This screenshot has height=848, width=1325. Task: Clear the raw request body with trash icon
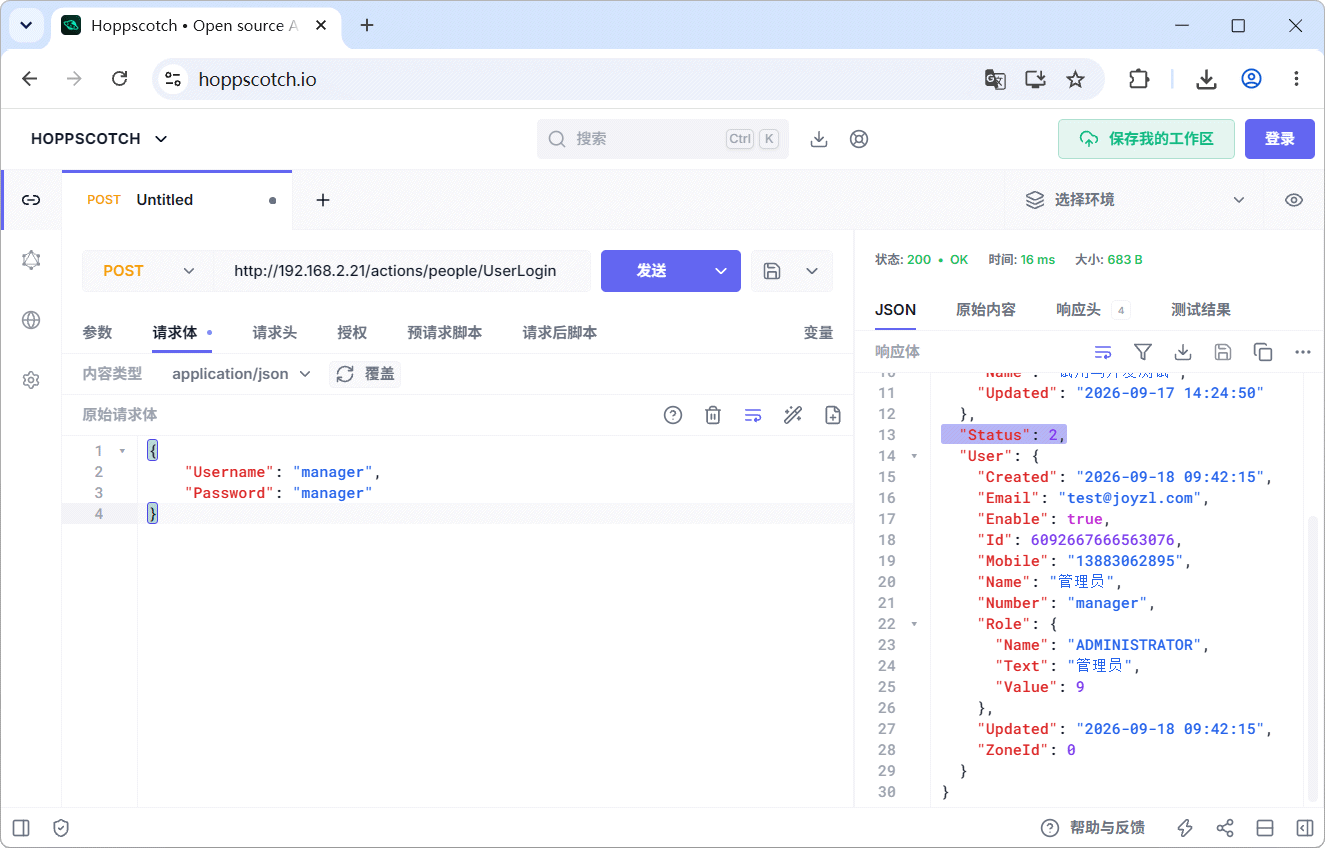713,415
